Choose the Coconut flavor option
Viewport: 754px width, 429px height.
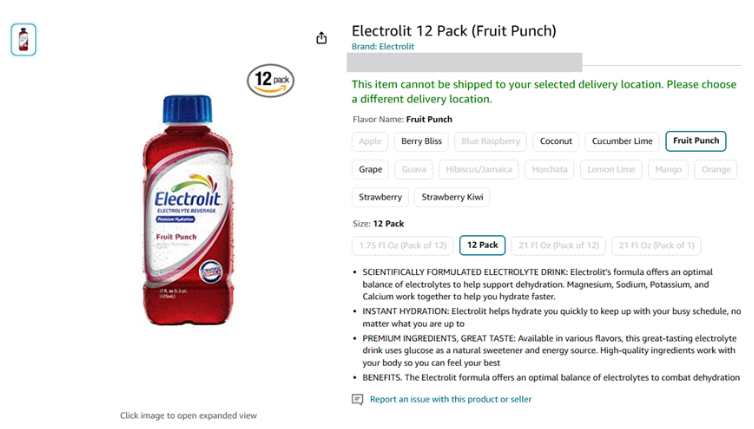[x=556, y=141]
